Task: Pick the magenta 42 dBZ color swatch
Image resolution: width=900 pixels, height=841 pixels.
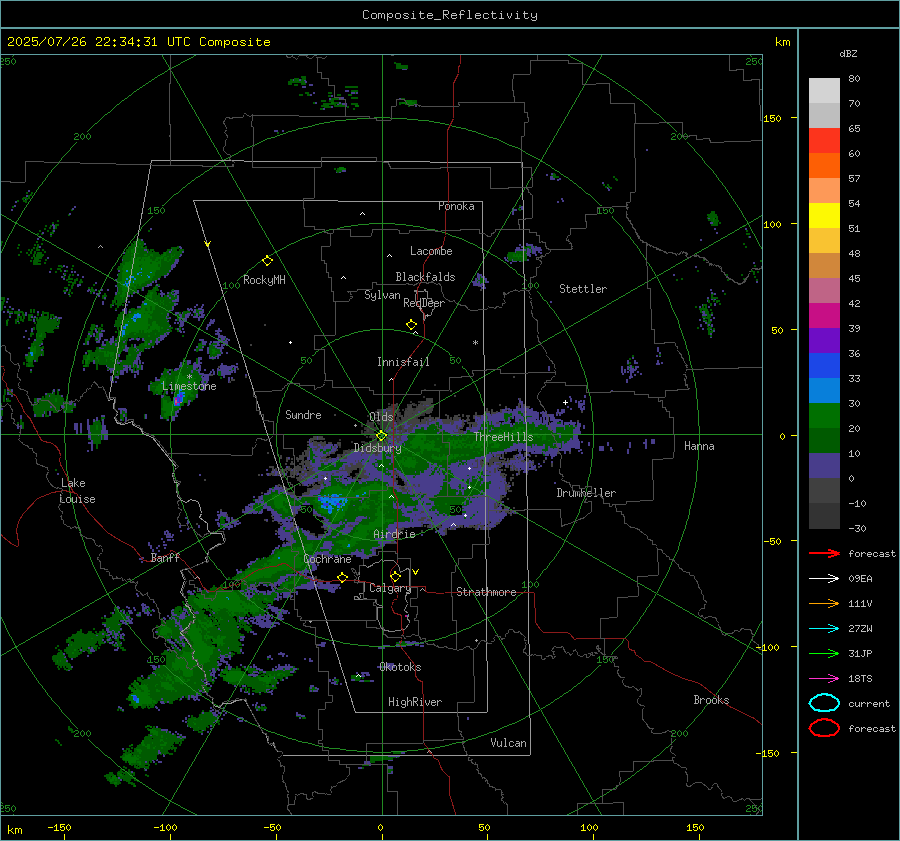Action: pyautogui.click(x=824, y=315)
